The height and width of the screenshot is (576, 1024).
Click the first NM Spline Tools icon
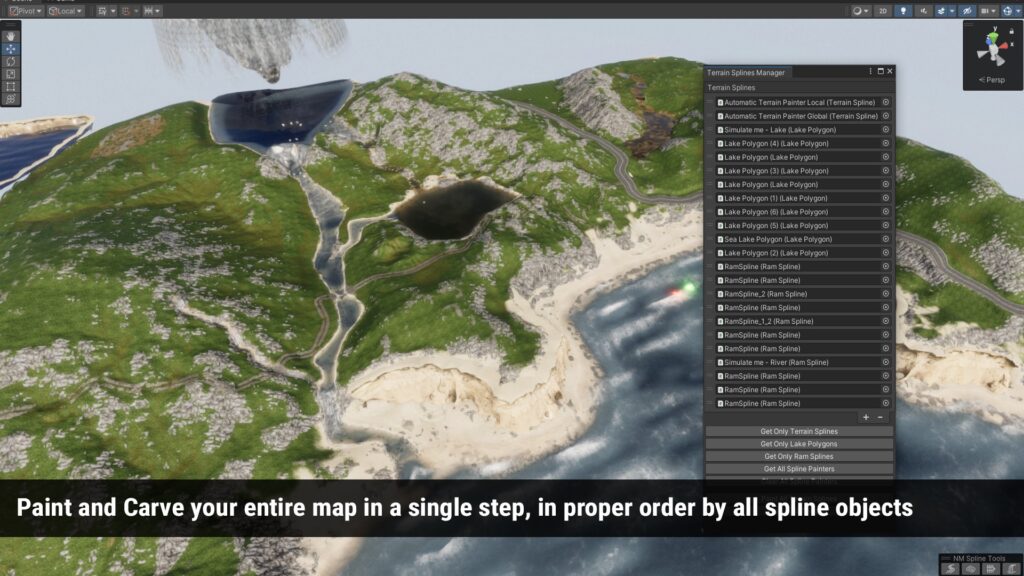pyautogui.click(x=952, y=568)
